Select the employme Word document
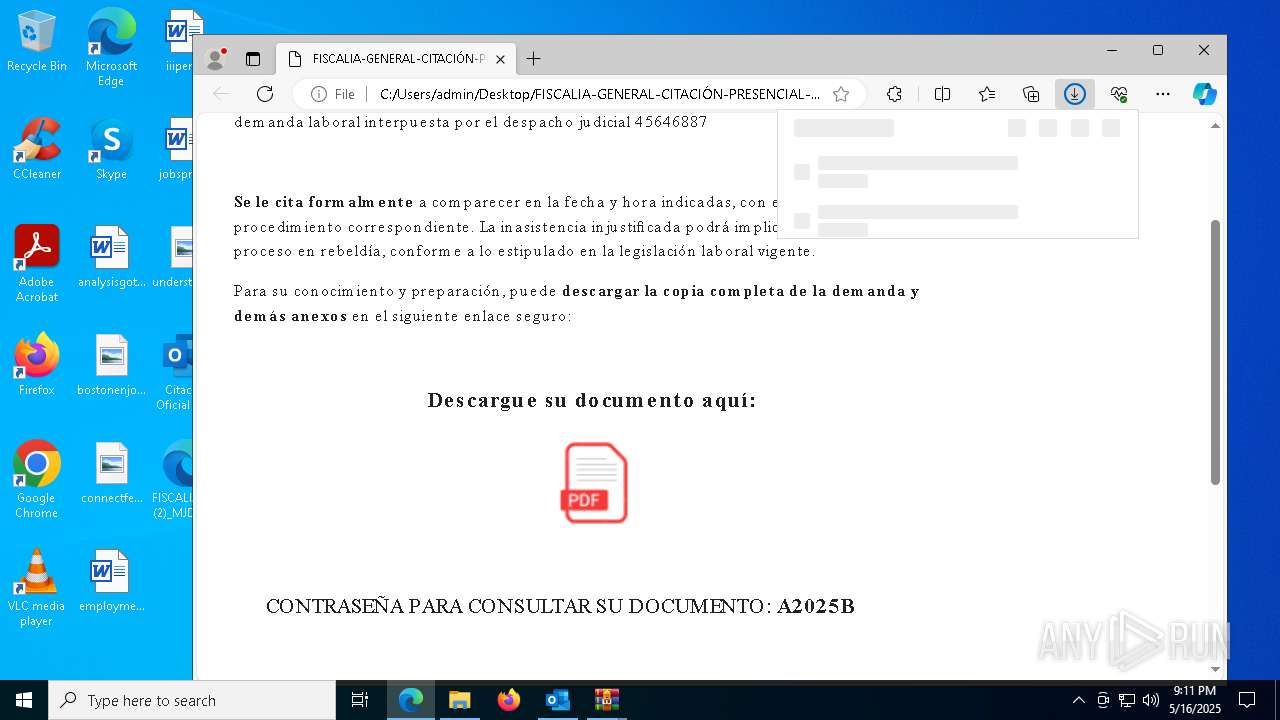 [111, 581]
